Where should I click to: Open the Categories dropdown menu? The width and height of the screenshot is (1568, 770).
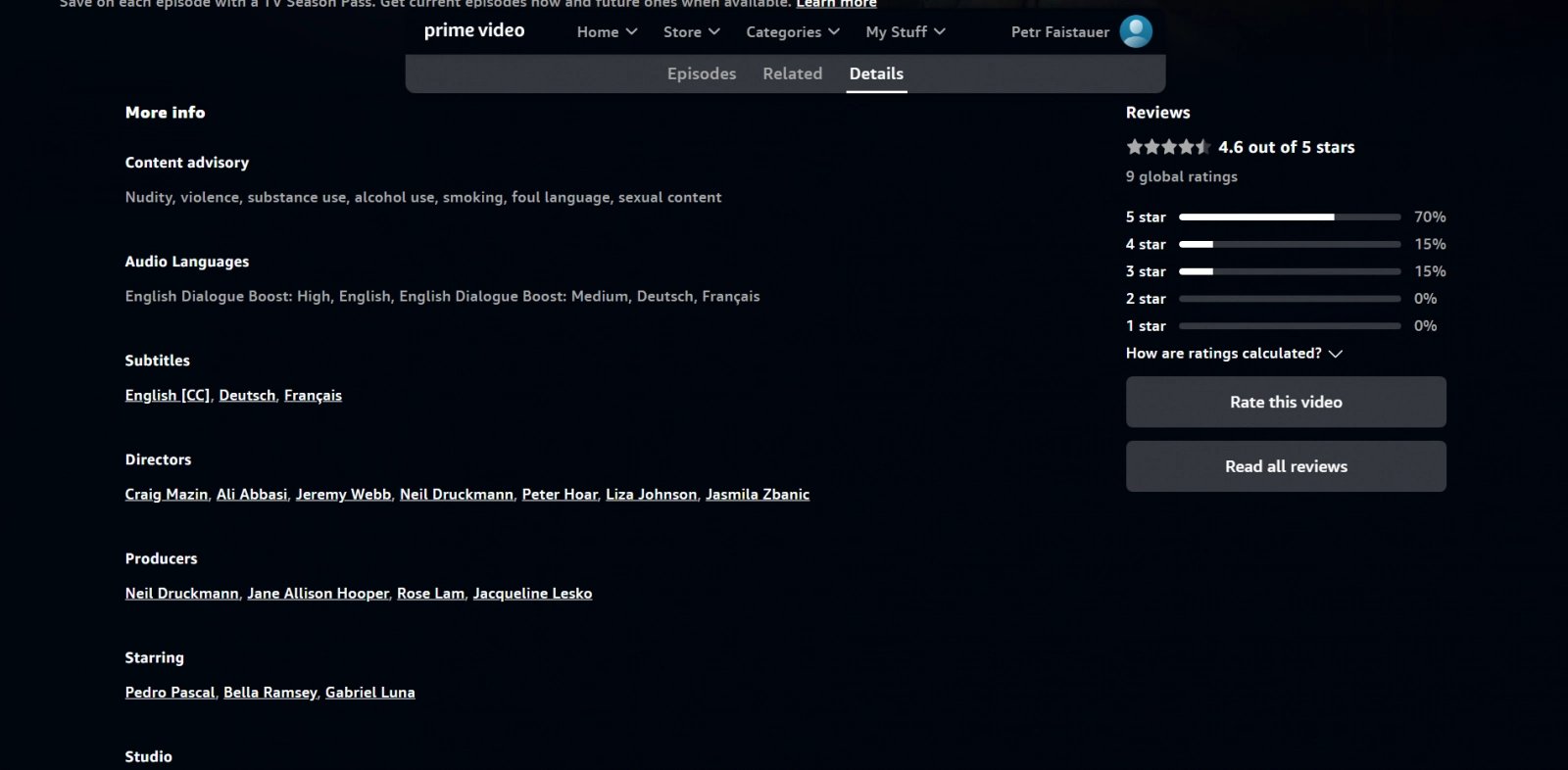[793, 32]
